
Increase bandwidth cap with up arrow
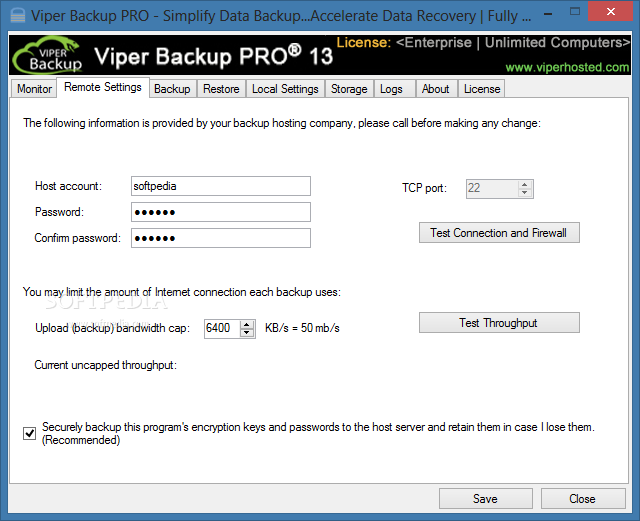(247, 325)
